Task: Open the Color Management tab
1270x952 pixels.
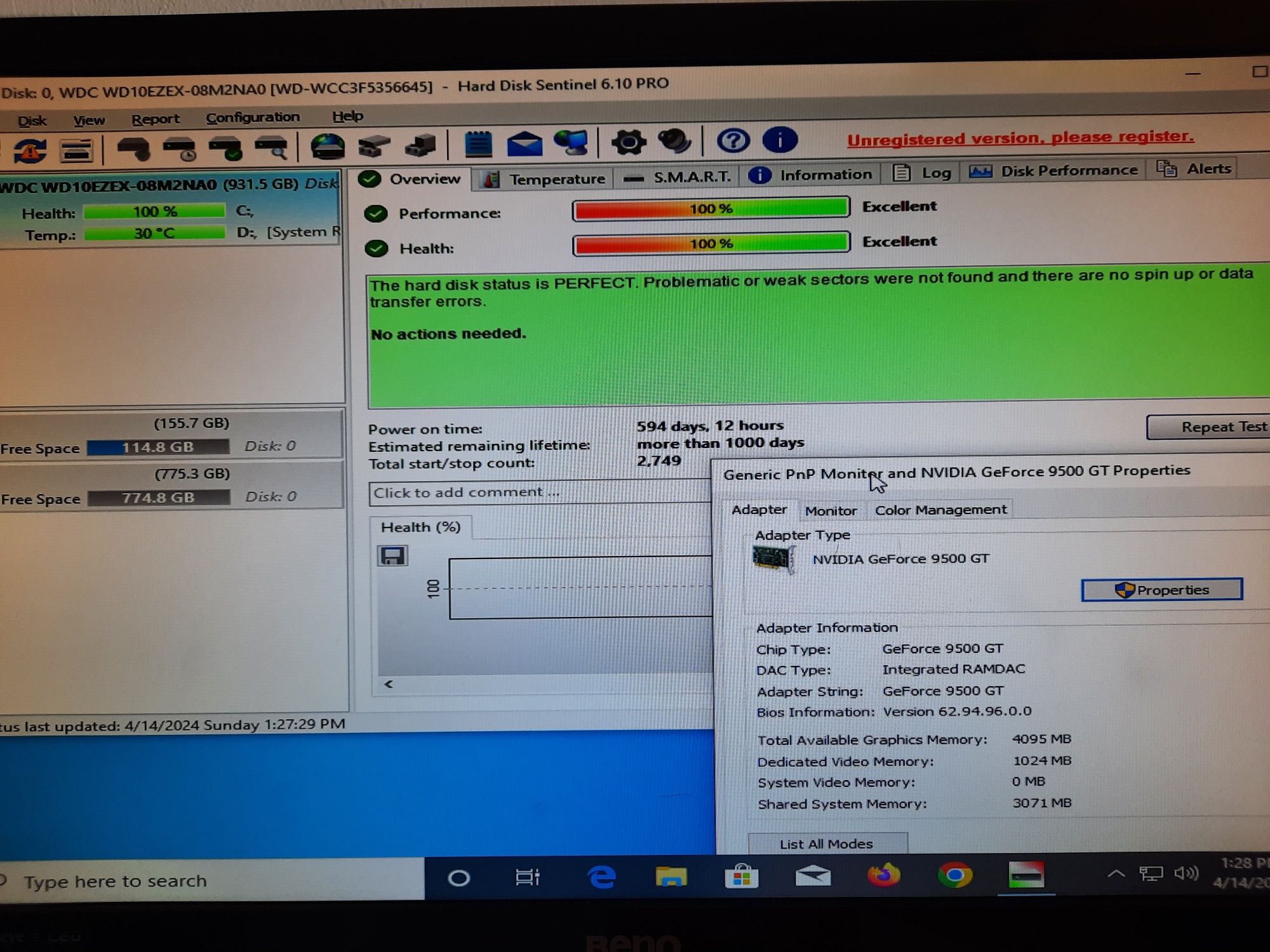Action: [940, 510]
